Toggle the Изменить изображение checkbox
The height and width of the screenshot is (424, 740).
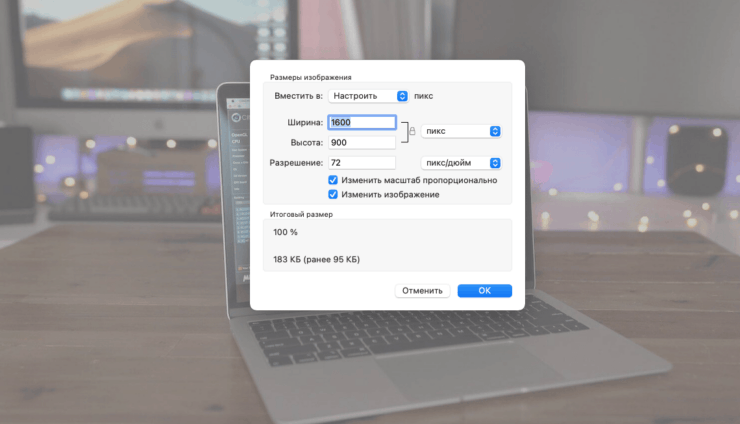click(333, 194)
